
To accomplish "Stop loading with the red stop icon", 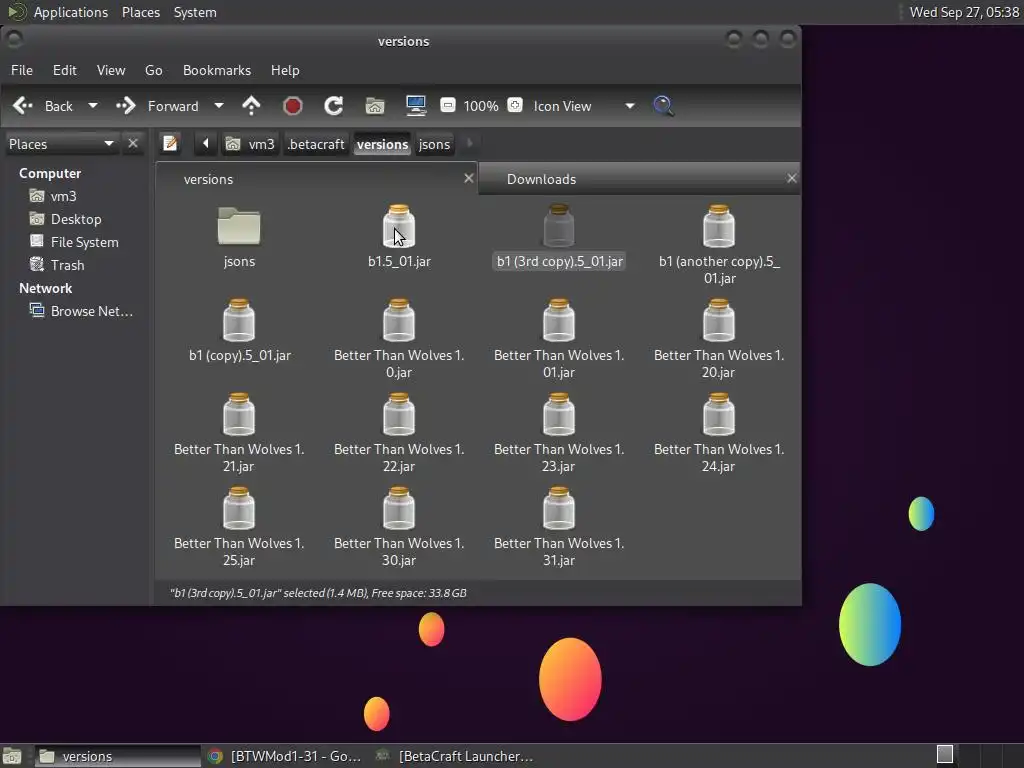I will click(293, 106).
